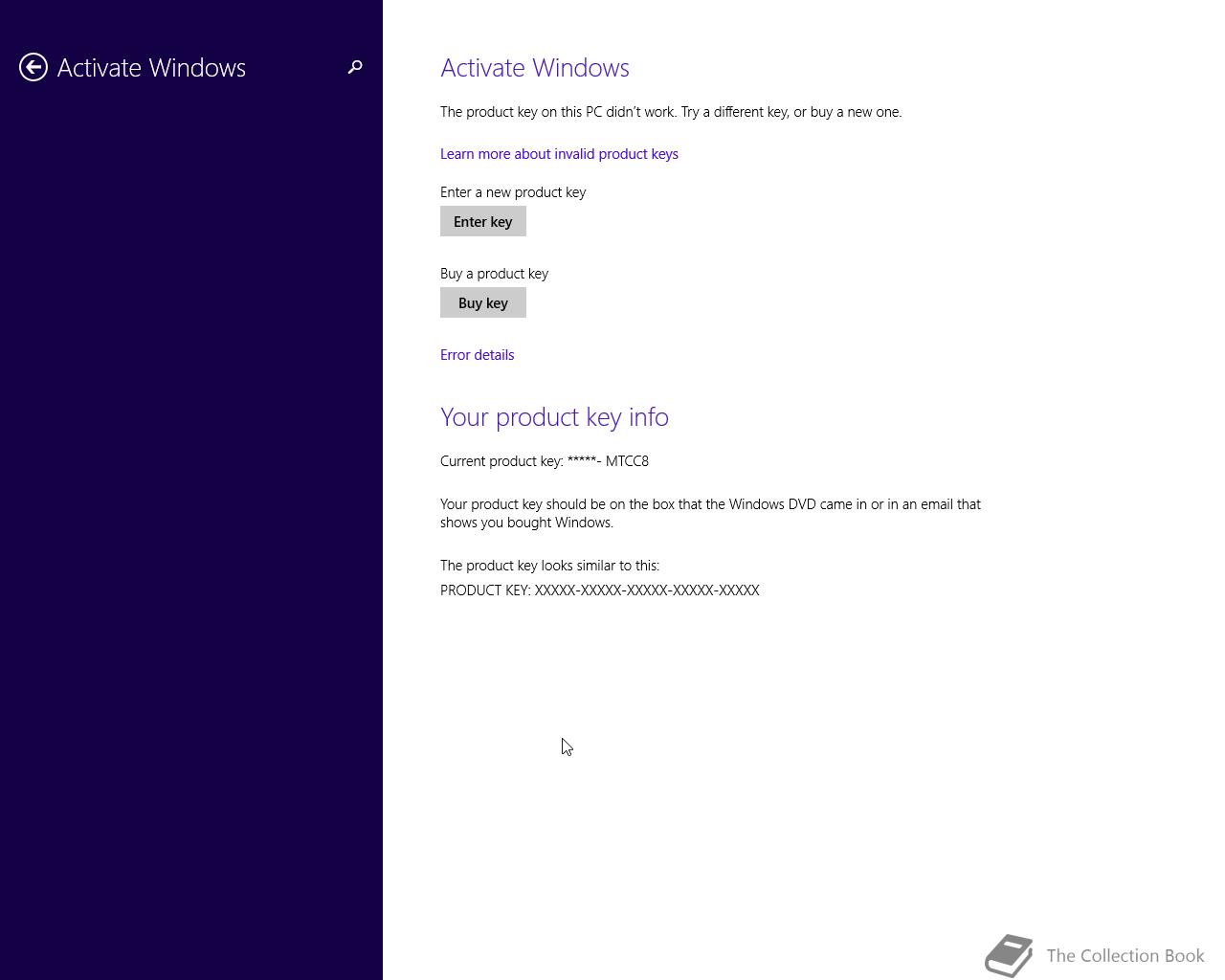Open 'Learn more about invalid product keys'

[559, 154]
